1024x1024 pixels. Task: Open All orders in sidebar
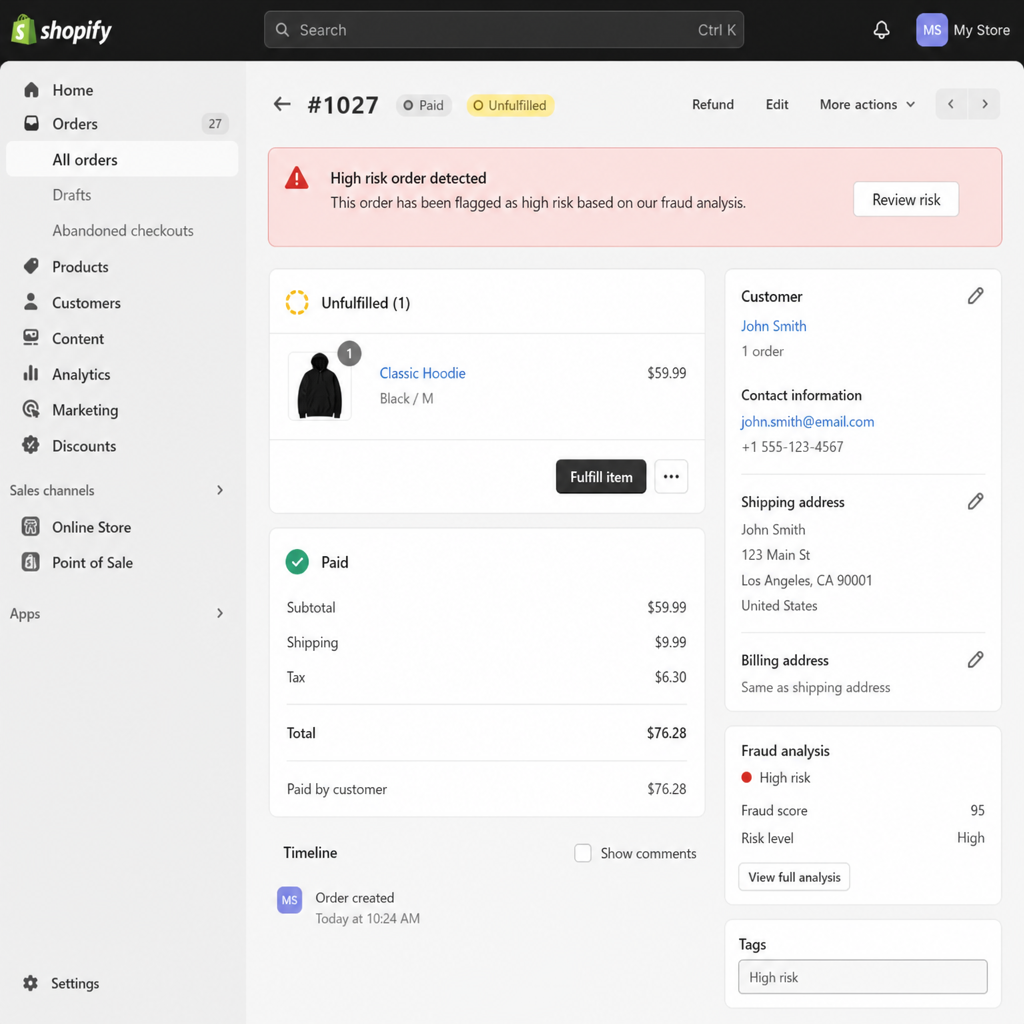122,159
